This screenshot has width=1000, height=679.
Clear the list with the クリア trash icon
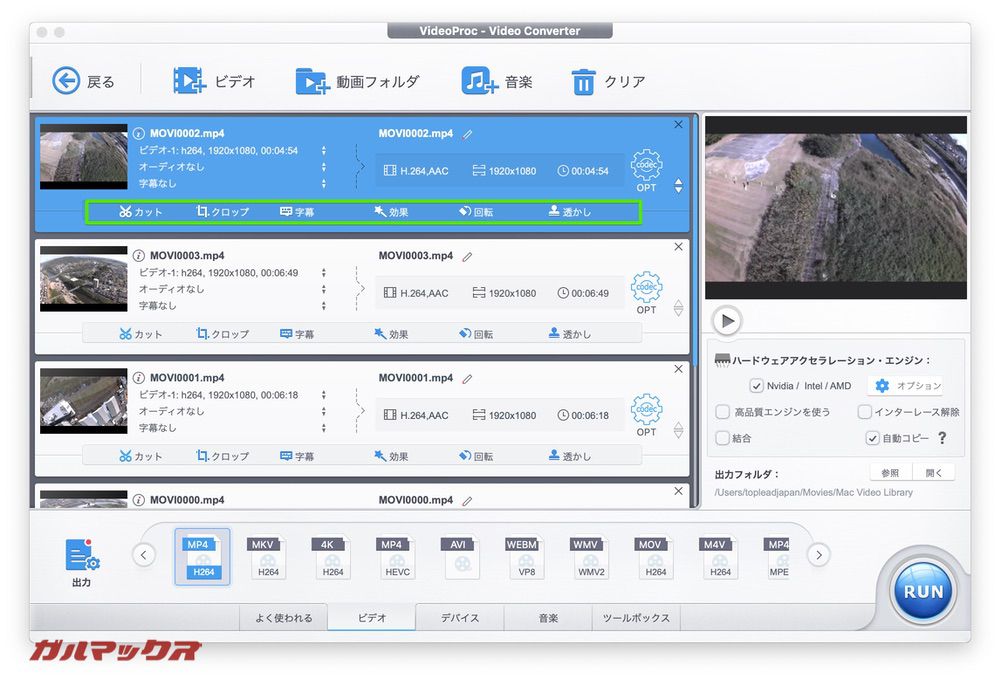[x=583, y=82]
